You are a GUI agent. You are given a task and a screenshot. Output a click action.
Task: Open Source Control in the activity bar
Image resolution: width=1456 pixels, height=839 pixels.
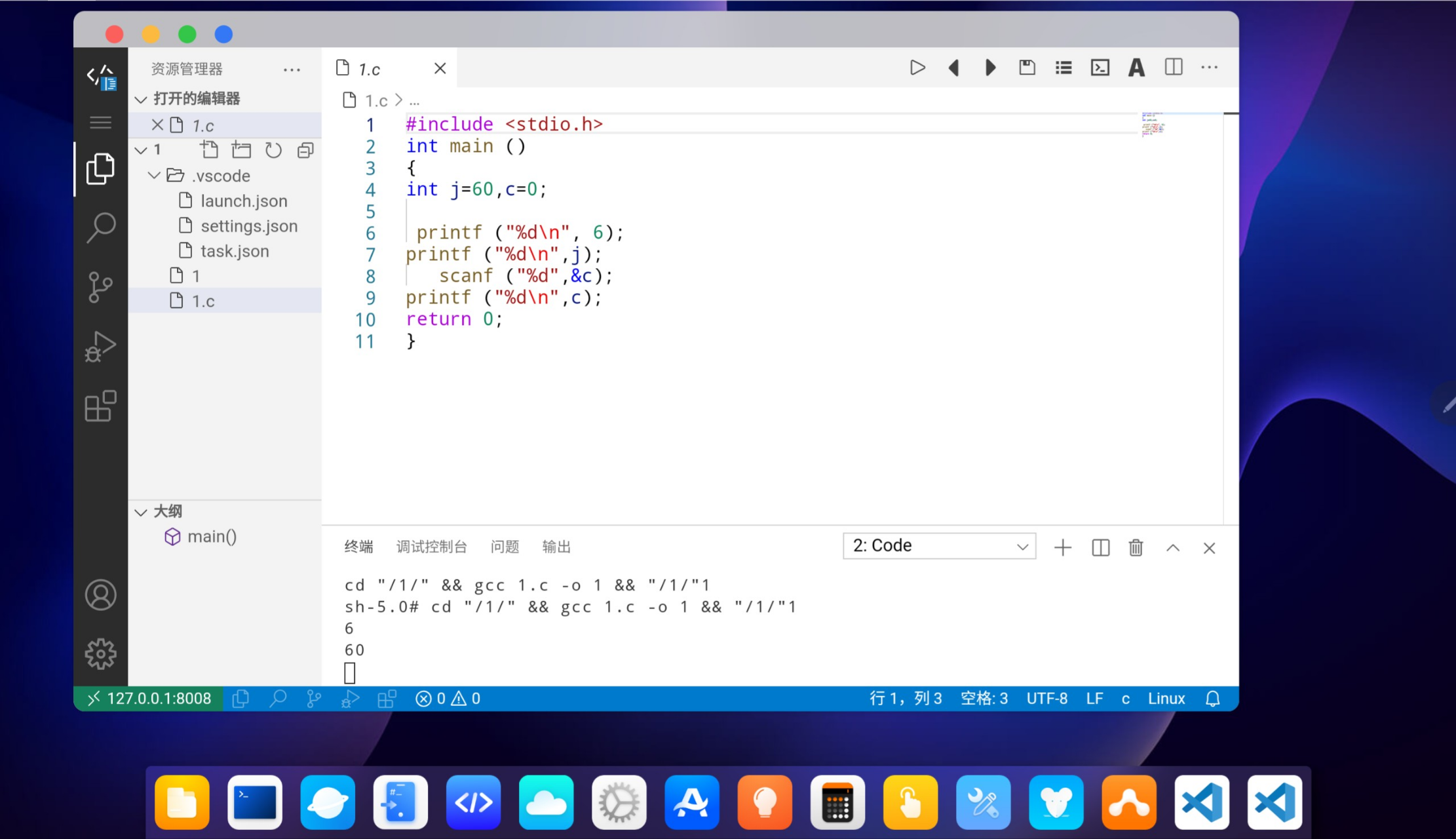coord(100,287)
